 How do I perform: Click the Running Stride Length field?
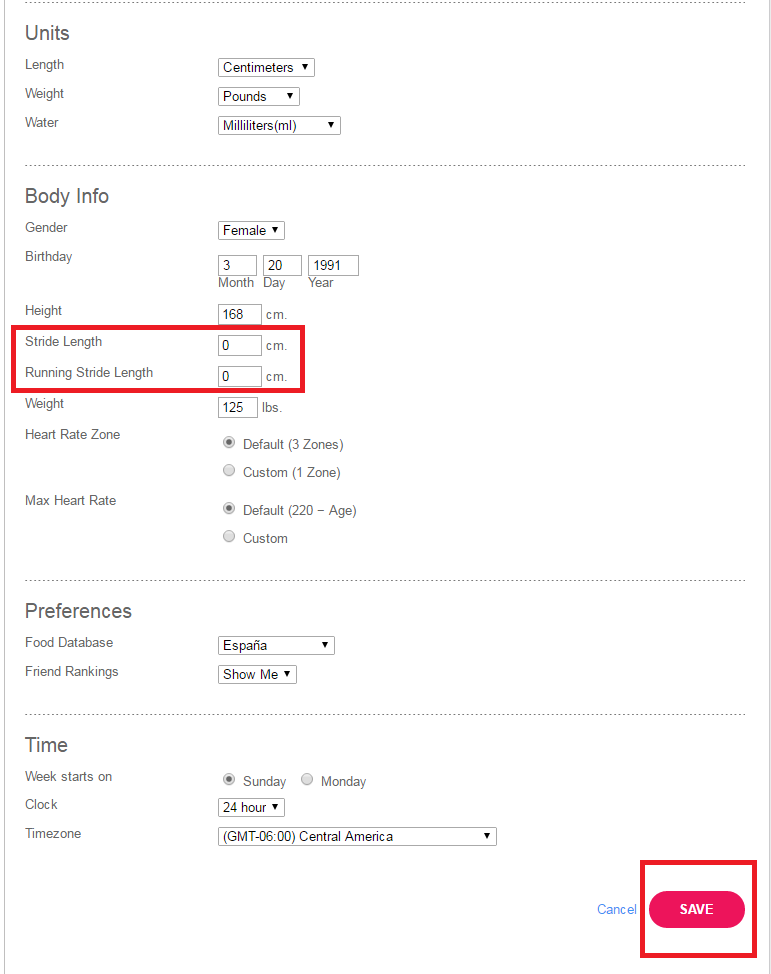[240, 377]
